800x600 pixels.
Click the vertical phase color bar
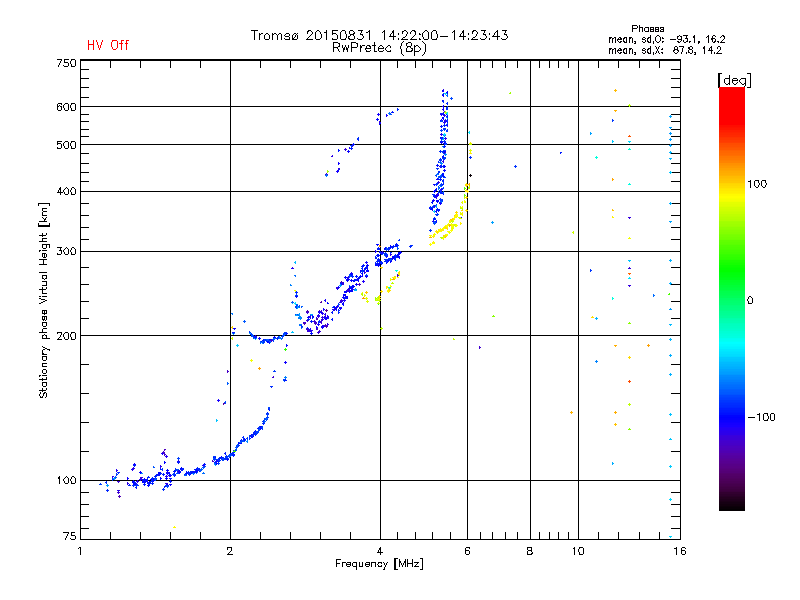click(732, 299)
